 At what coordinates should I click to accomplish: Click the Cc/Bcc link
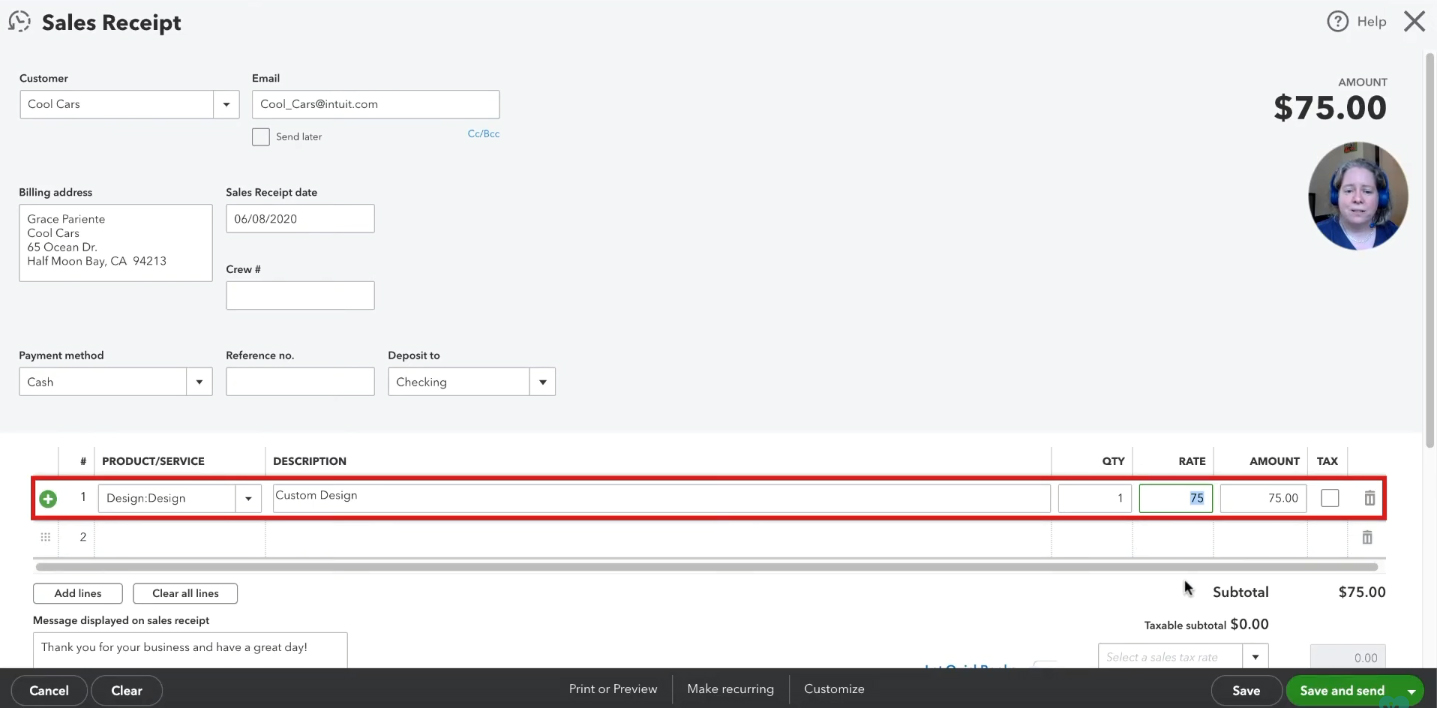pyautogui.click(x=484, y=133)
